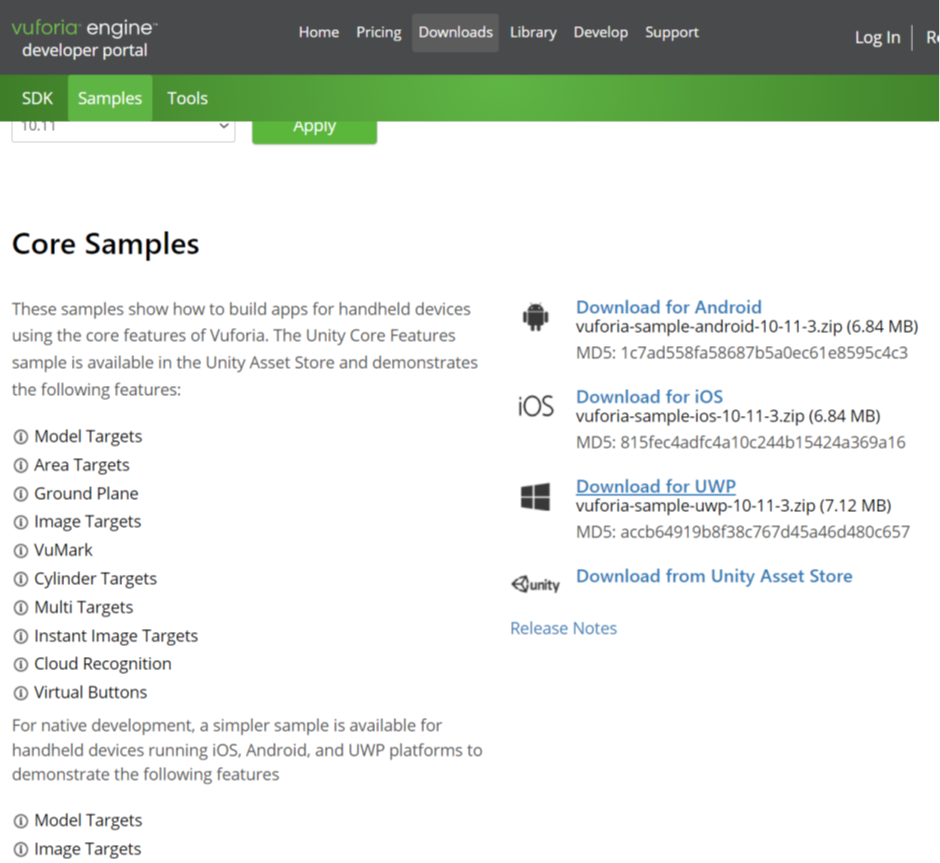Click the Unity logo icon
Screen dimensions: 940x863
click(x=535, y=584)
